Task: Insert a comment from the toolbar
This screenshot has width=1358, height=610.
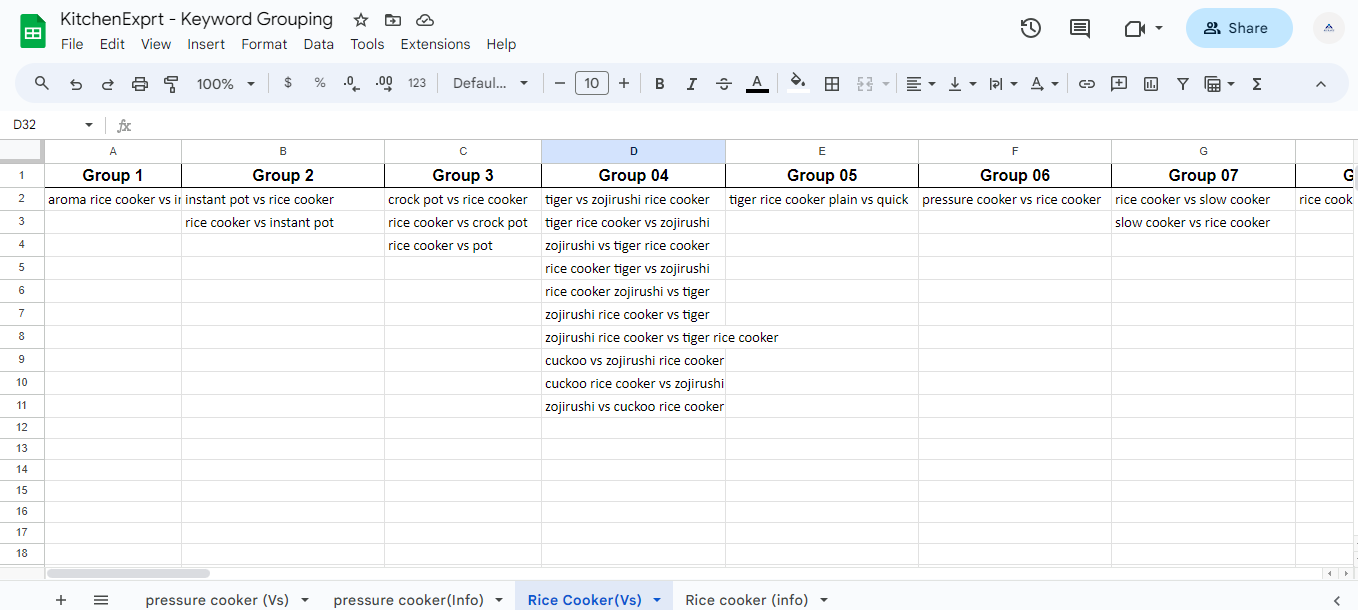Action: [x=1119, y=84]
